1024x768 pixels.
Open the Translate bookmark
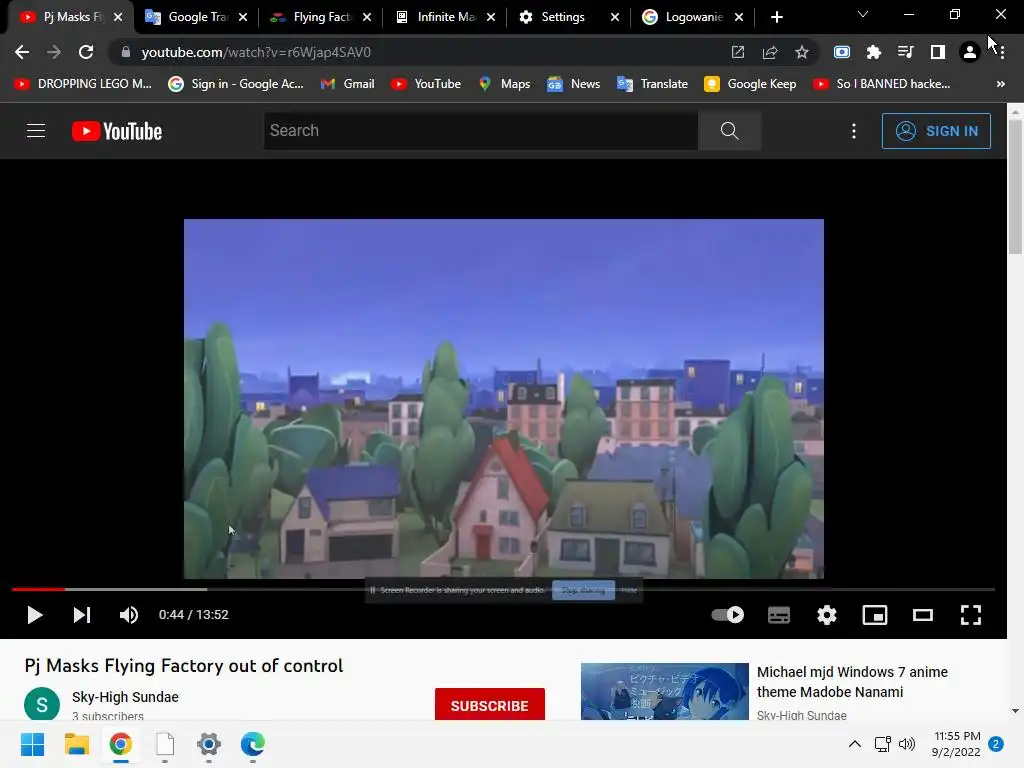pyautogui.click(x=652, y=84)
